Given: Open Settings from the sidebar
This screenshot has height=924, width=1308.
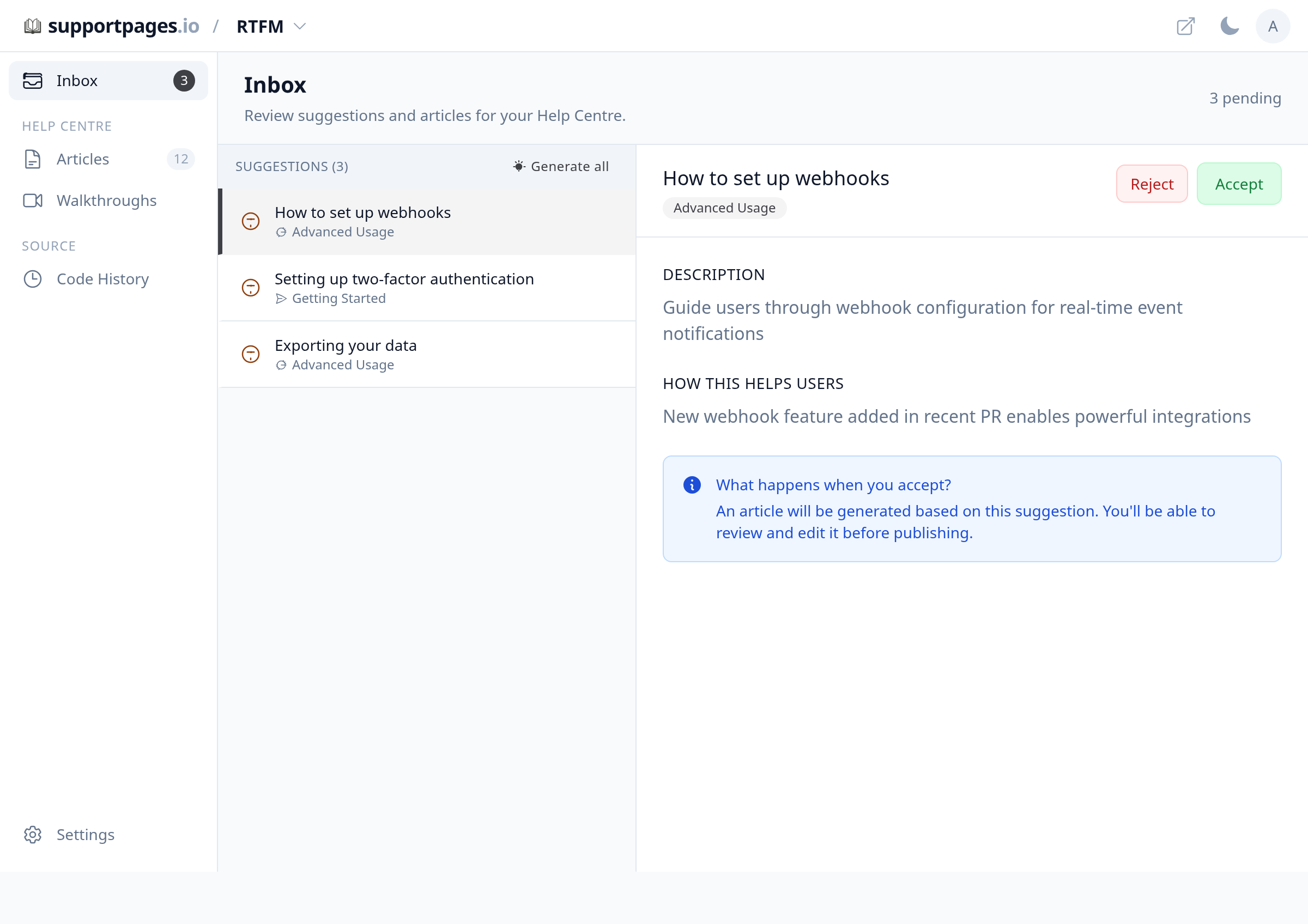Looking at the screenshot, I should [x=108, y=835].
